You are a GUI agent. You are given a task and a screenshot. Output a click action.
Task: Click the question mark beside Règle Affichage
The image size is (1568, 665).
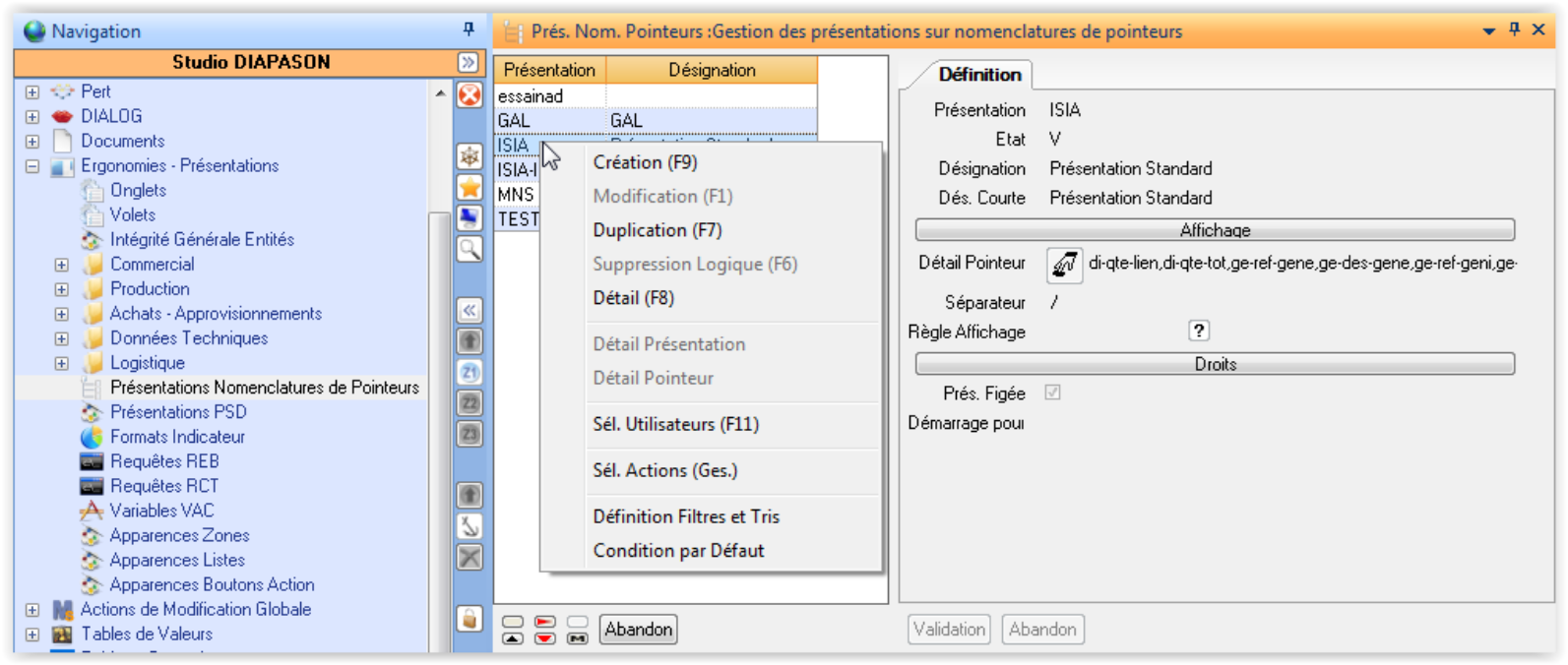(x=1198, y=332)
